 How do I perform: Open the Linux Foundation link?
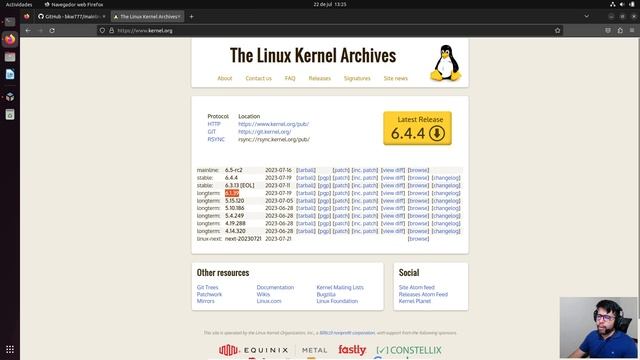coord(337,301)
